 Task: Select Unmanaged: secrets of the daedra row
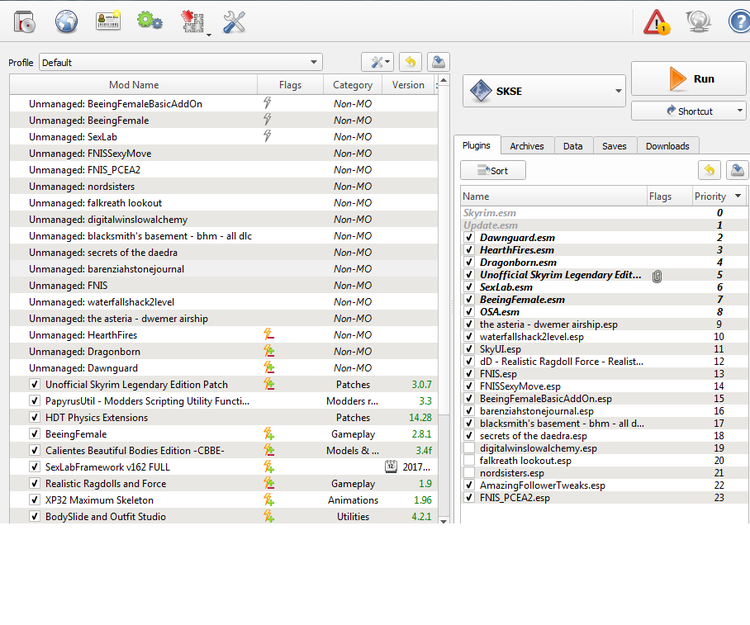224,252
